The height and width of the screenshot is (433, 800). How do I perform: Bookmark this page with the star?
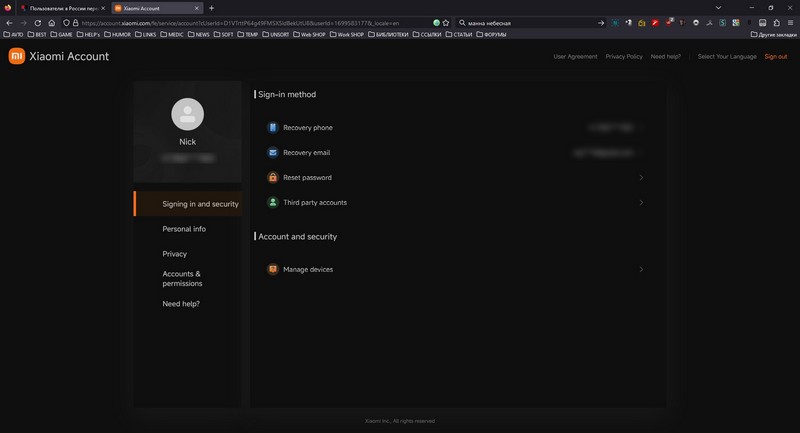(x=445, y=23)
